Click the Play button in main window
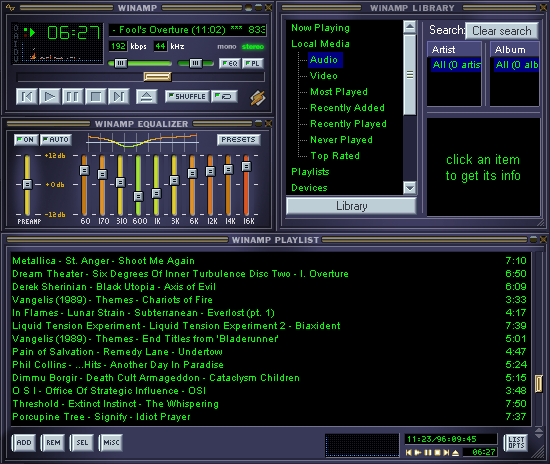 [49, 96]
